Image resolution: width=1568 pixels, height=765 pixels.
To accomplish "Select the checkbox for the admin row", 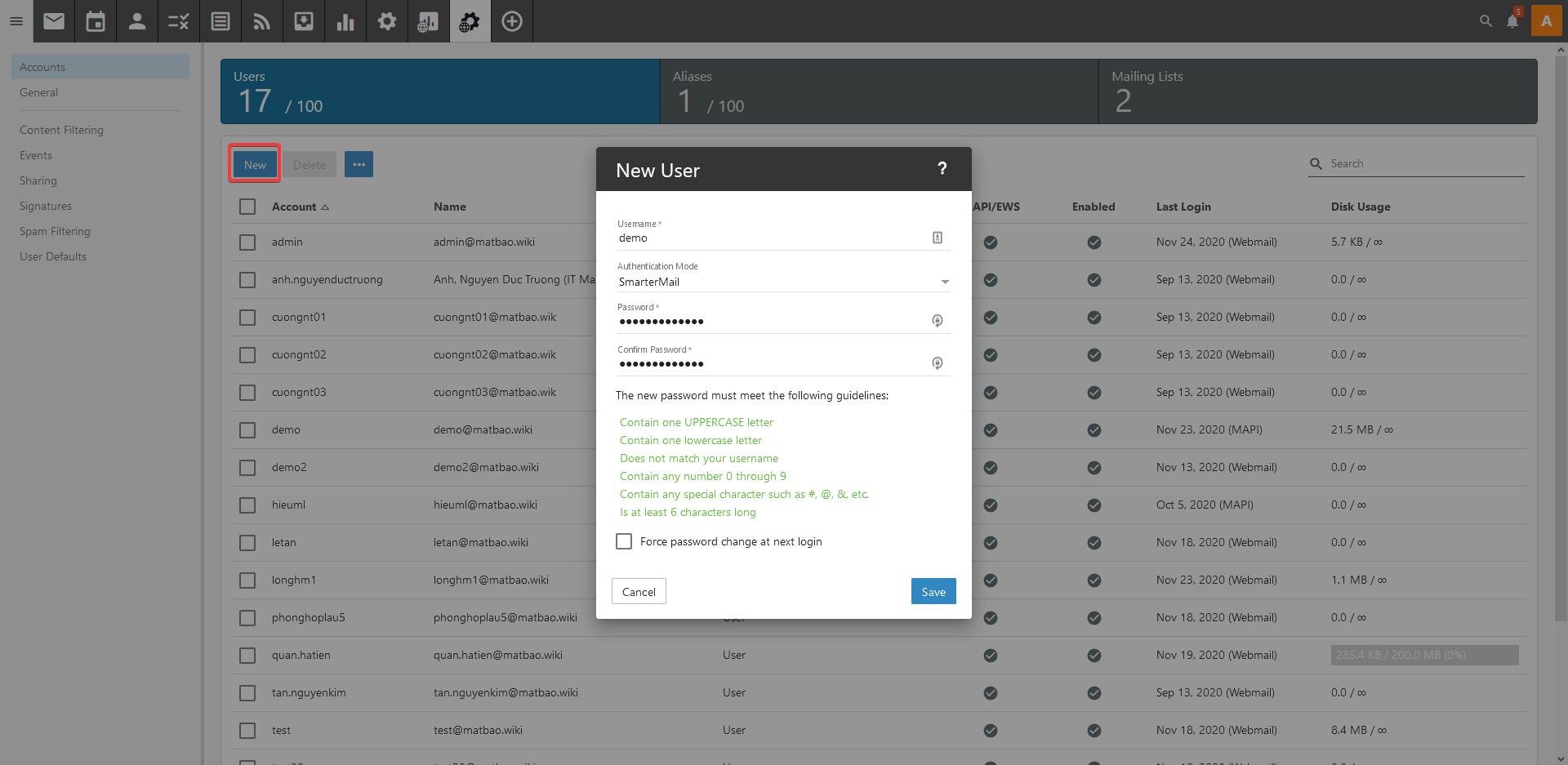I will tap(247, 242).
